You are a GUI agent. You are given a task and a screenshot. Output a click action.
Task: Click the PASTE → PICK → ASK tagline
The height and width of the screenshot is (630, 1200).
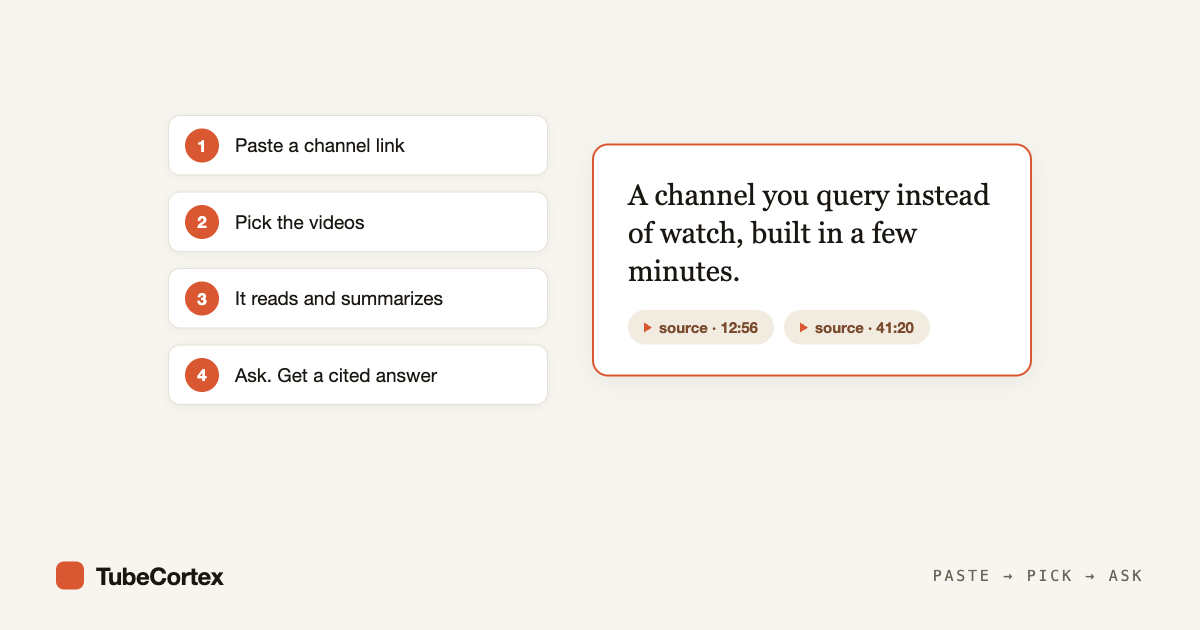point(1038,576)
